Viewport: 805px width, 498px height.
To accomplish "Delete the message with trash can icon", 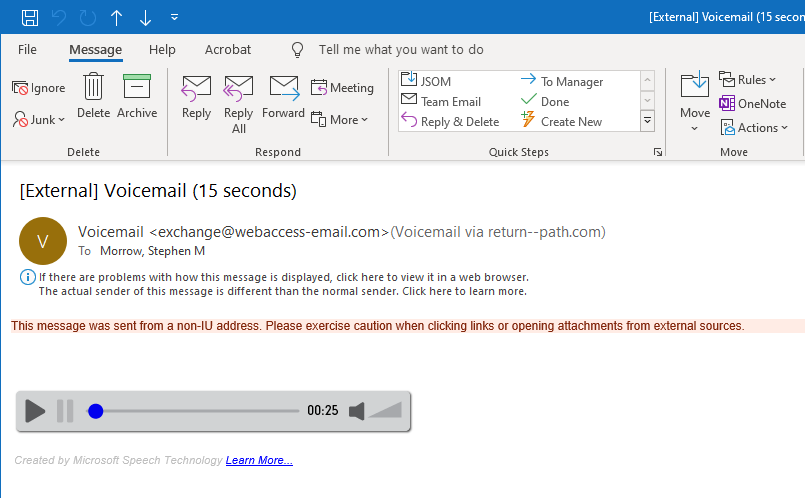I will tap(93, 95).
